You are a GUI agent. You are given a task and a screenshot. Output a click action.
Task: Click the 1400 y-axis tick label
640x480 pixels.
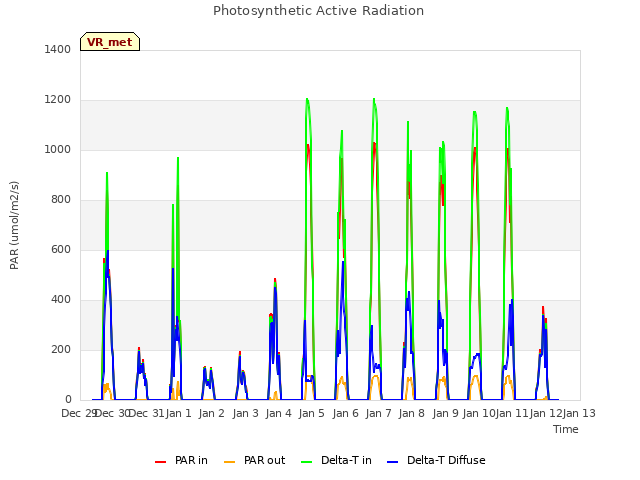58,49
